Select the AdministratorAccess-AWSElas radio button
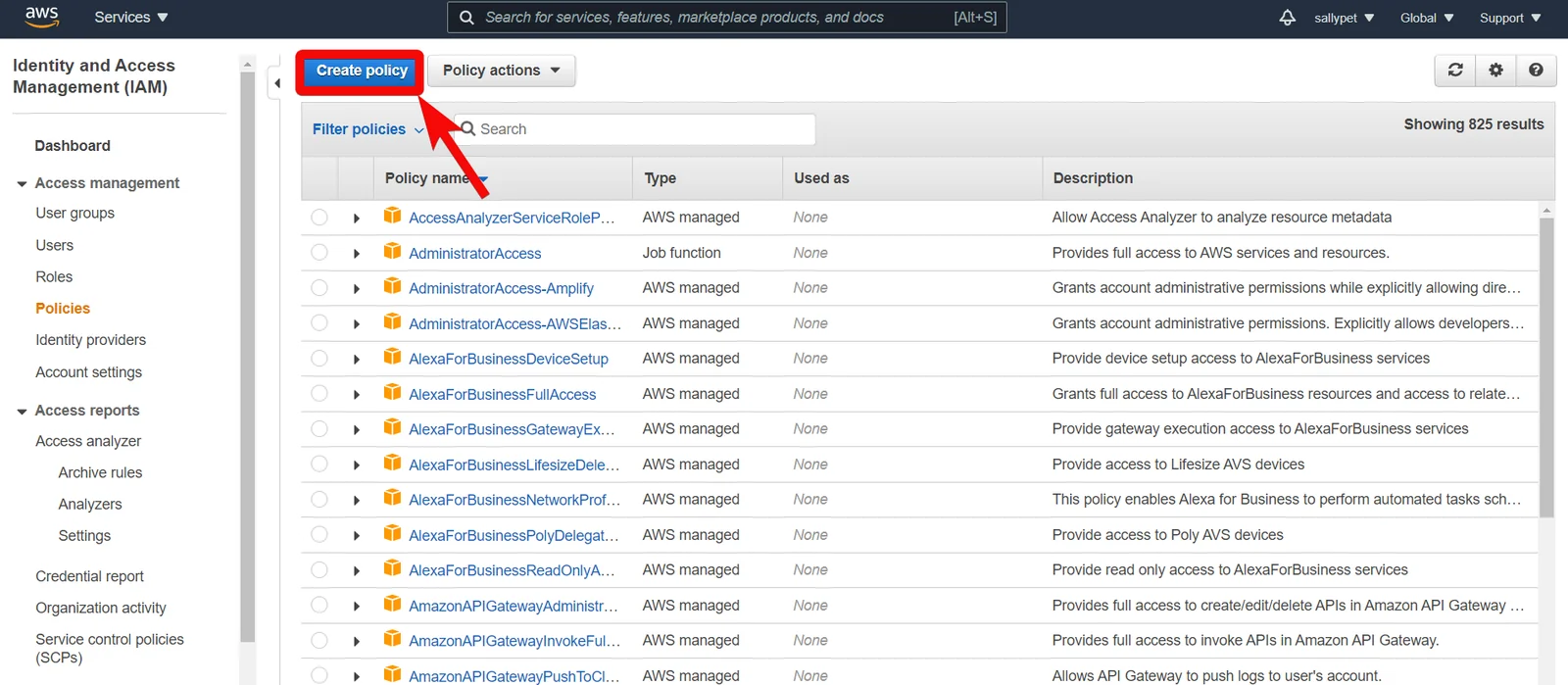 click(x=319, y=322)
